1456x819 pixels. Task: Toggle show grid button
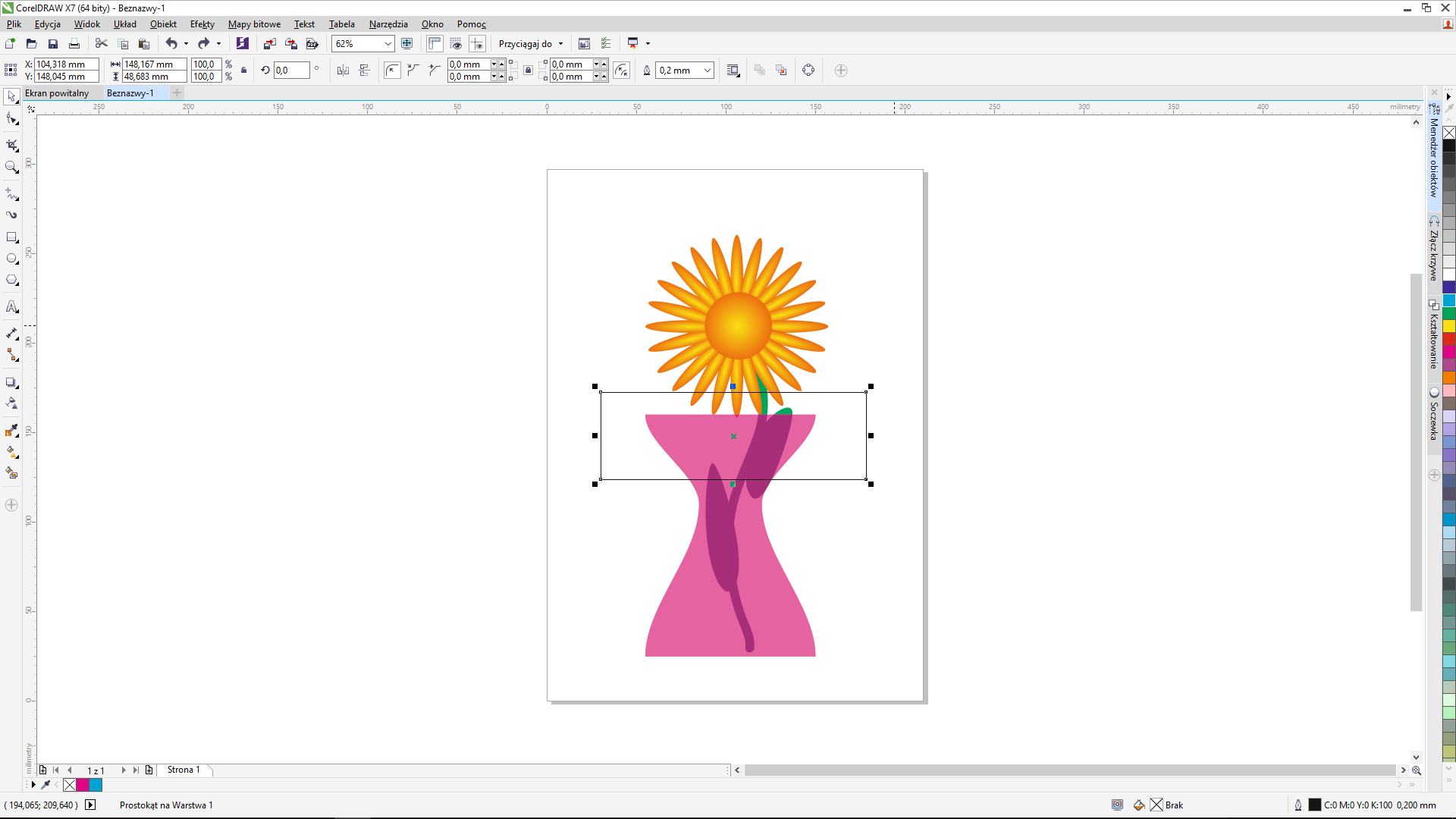click(456, 44)
